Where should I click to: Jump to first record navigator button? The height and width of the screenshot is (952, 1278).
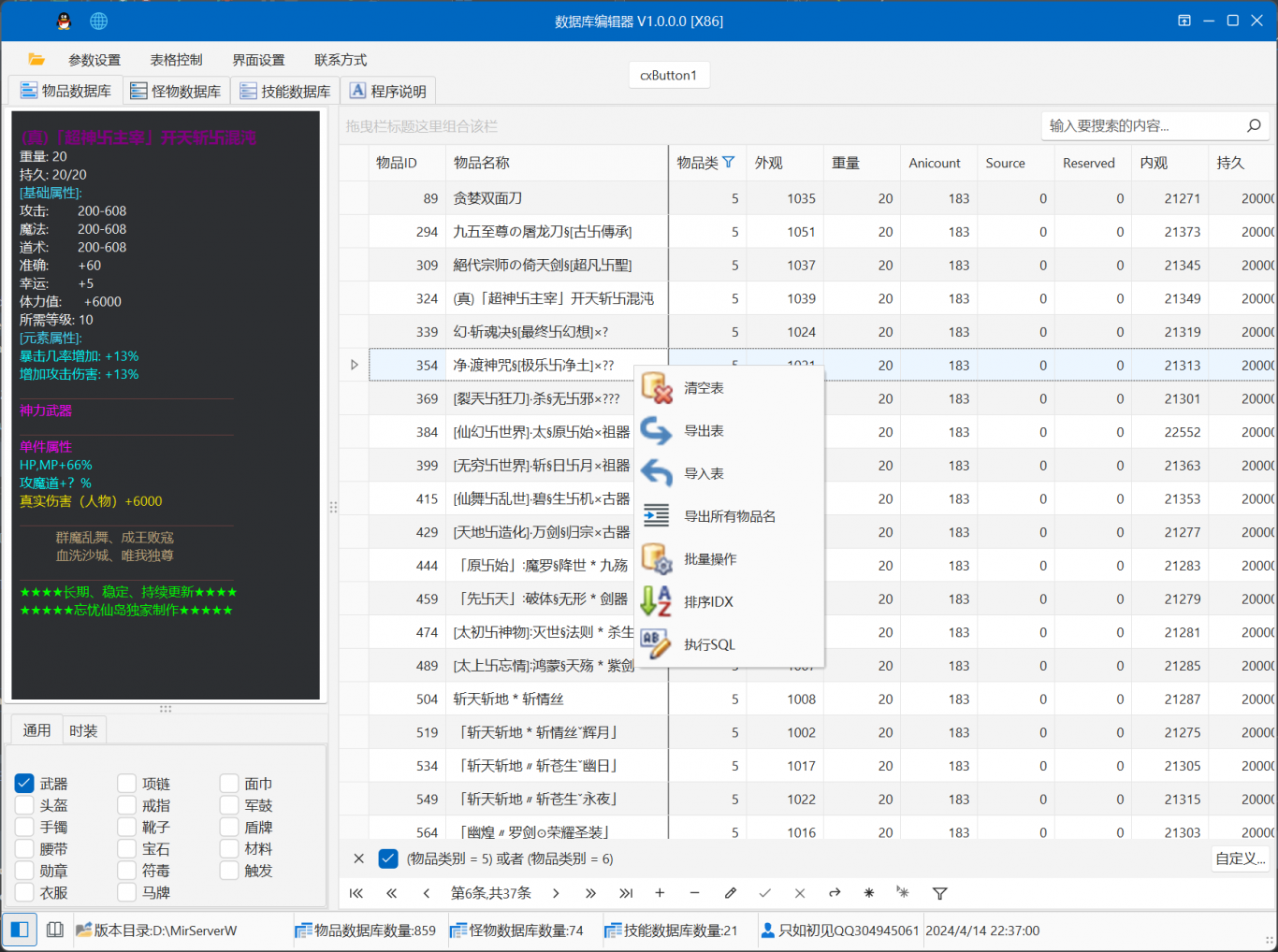356,893
